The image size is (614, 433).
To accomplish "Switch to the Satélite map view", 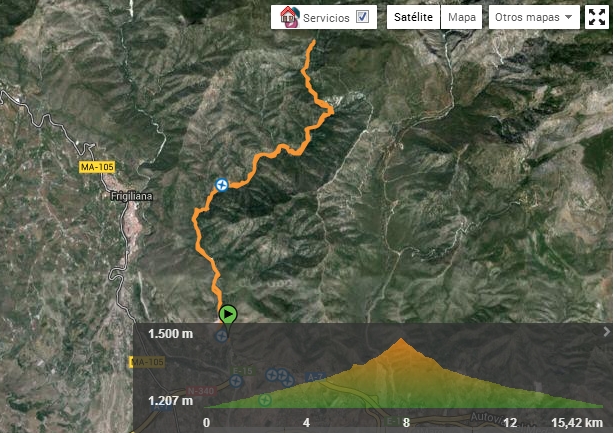I will click(413, 17).
